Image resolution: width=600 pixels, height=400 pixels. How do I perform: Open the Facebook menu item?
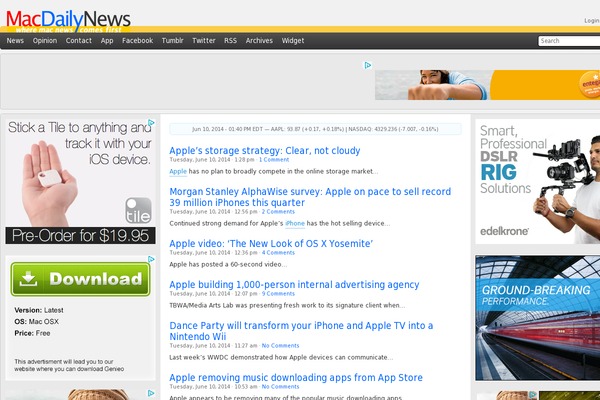coord(137,41)
